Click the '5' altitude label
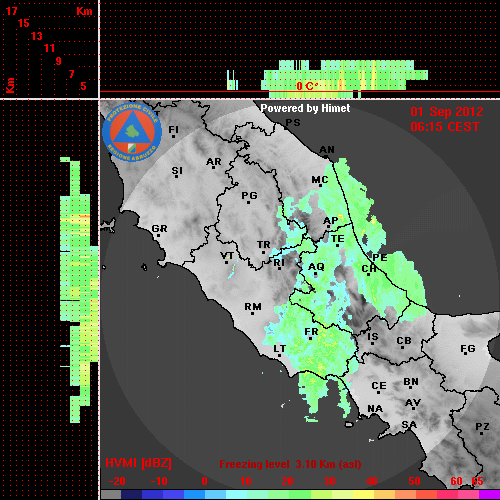Image resolution: width=500 pixels, height=500 pixels. tap(83, 86)
